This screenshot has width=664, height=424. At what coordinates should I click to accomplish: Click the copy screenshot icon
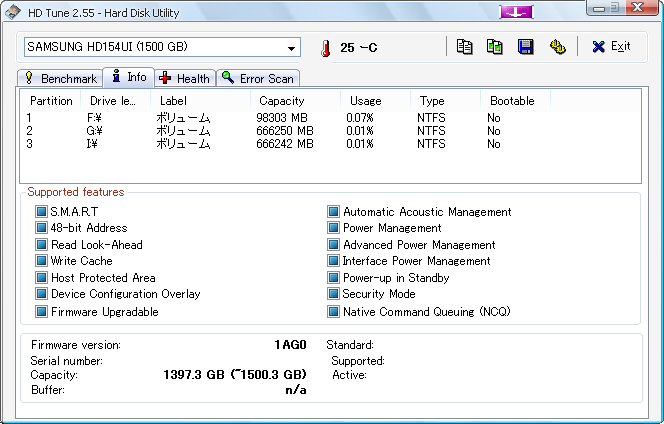(494, 47)
